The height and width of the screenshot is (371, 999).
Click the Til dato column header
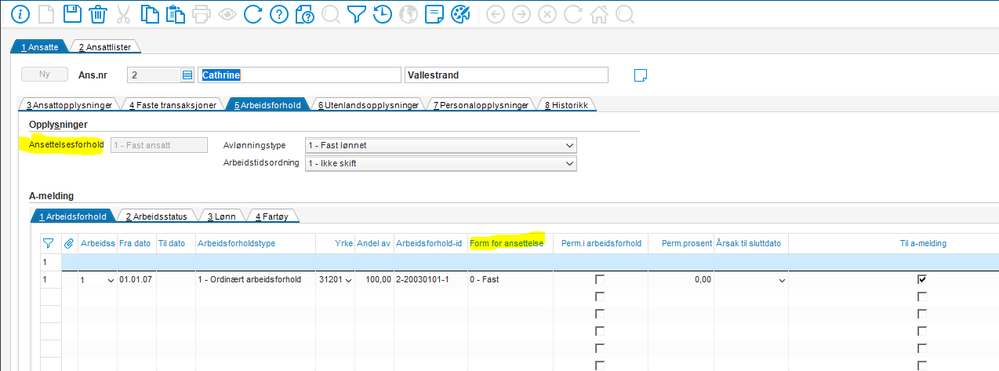(x=176, y=244)
